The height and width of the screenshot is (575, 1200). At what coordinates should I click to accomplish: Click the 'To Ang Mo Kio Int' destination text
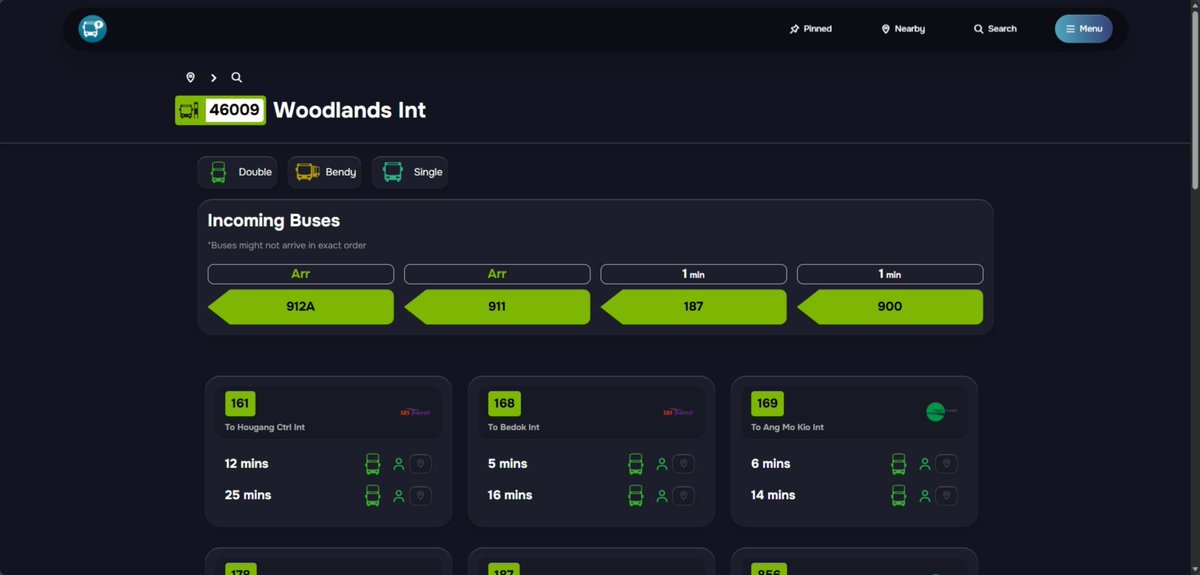(788, 428)
